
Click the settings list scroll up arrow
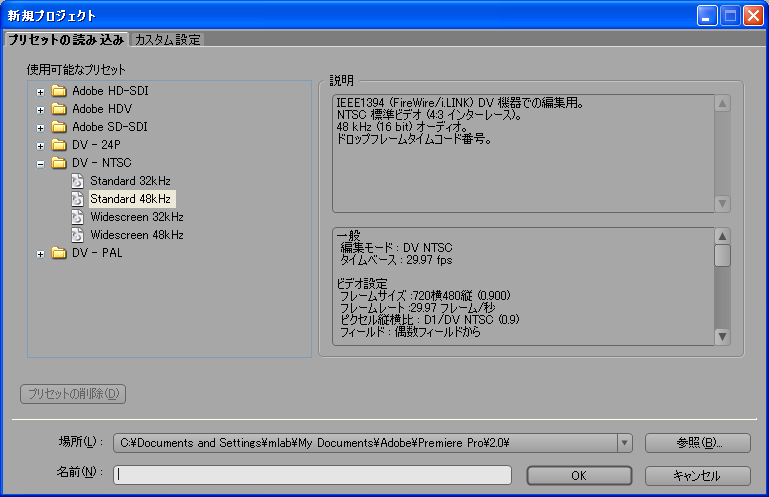[x=722, y=236]
